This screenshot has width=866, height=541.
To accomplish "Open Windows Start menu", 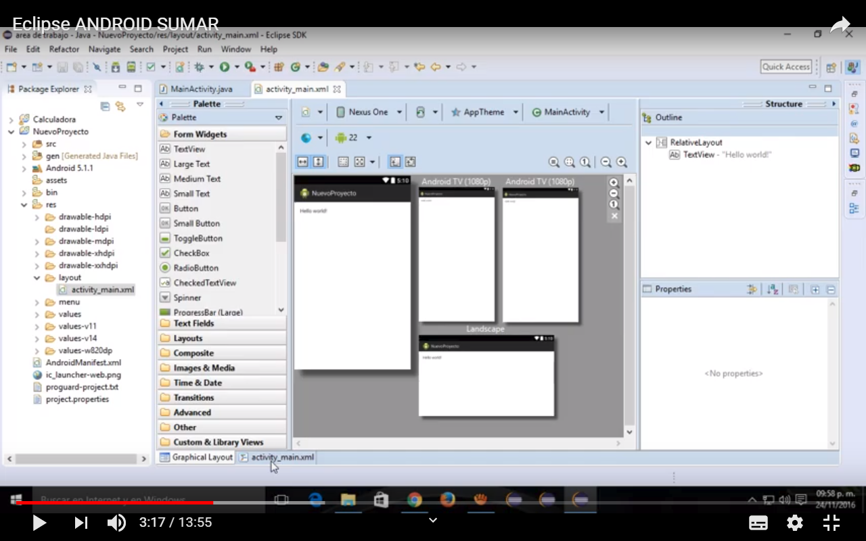I will 15,500.
